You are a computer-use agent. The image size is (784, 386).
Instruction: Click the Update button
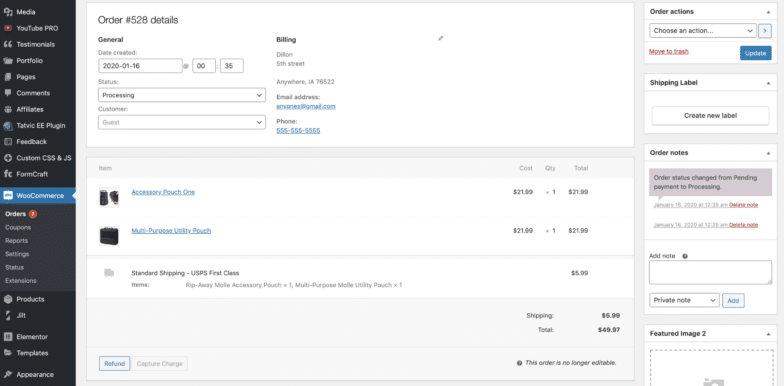pyautogui.click(x=756, y=53)
